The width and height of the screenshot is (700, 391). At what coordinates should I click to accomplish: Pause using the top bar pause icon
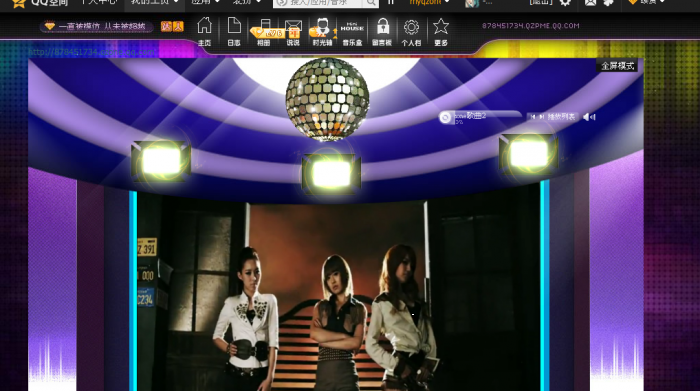(391, 2)
